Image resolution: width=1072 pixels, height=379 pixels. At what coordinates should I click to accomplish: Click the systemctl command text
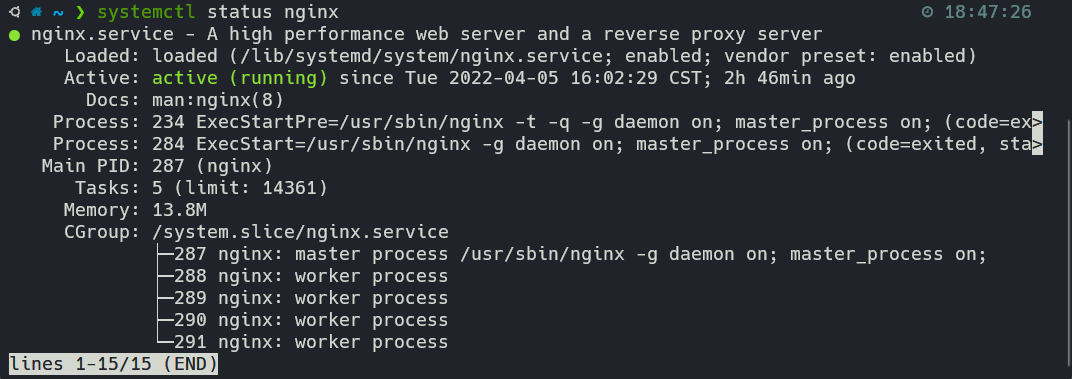click(146, 13)
